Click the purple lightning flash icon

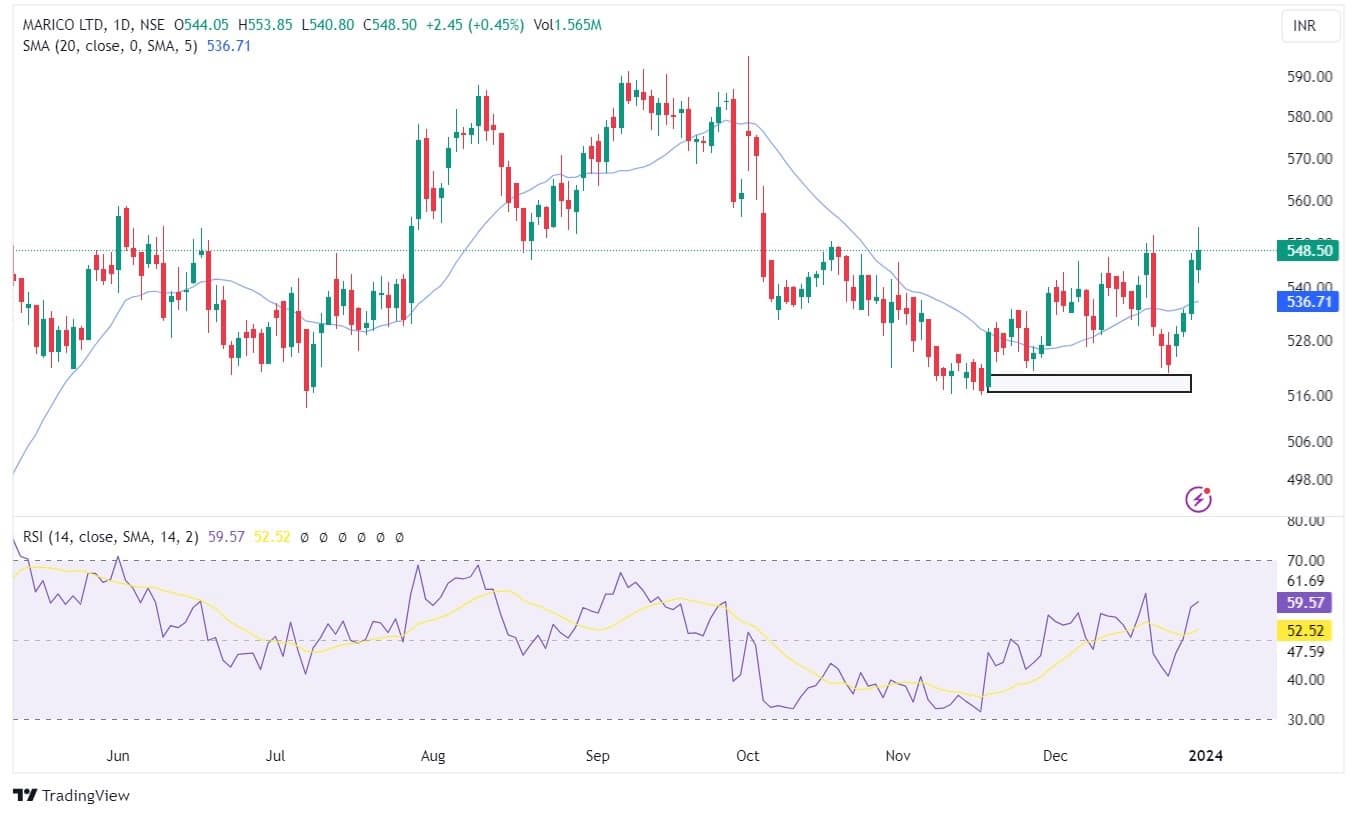tap(1198, 499)
